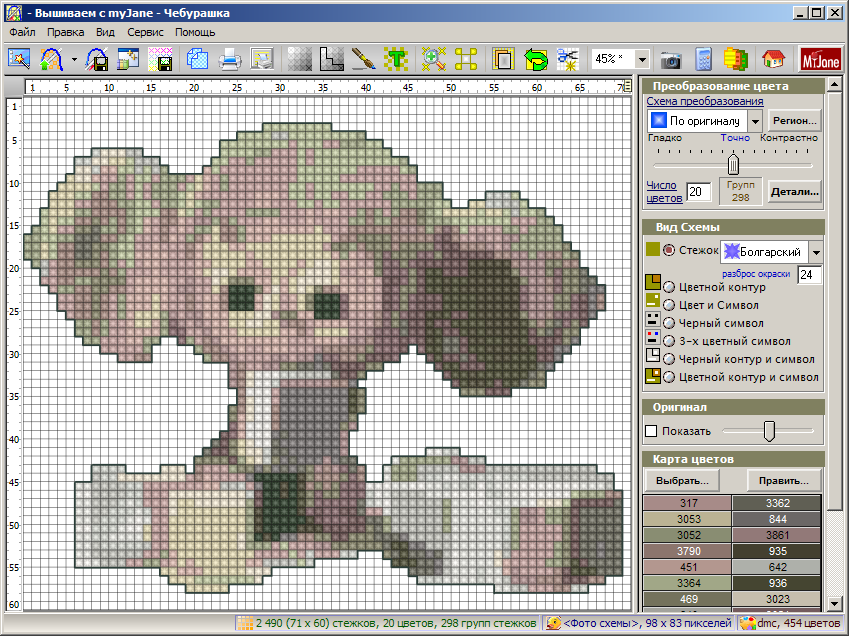Click the camera icon in the toolbar
Viewport: 849px width, 636px height.
click(670, 59)
